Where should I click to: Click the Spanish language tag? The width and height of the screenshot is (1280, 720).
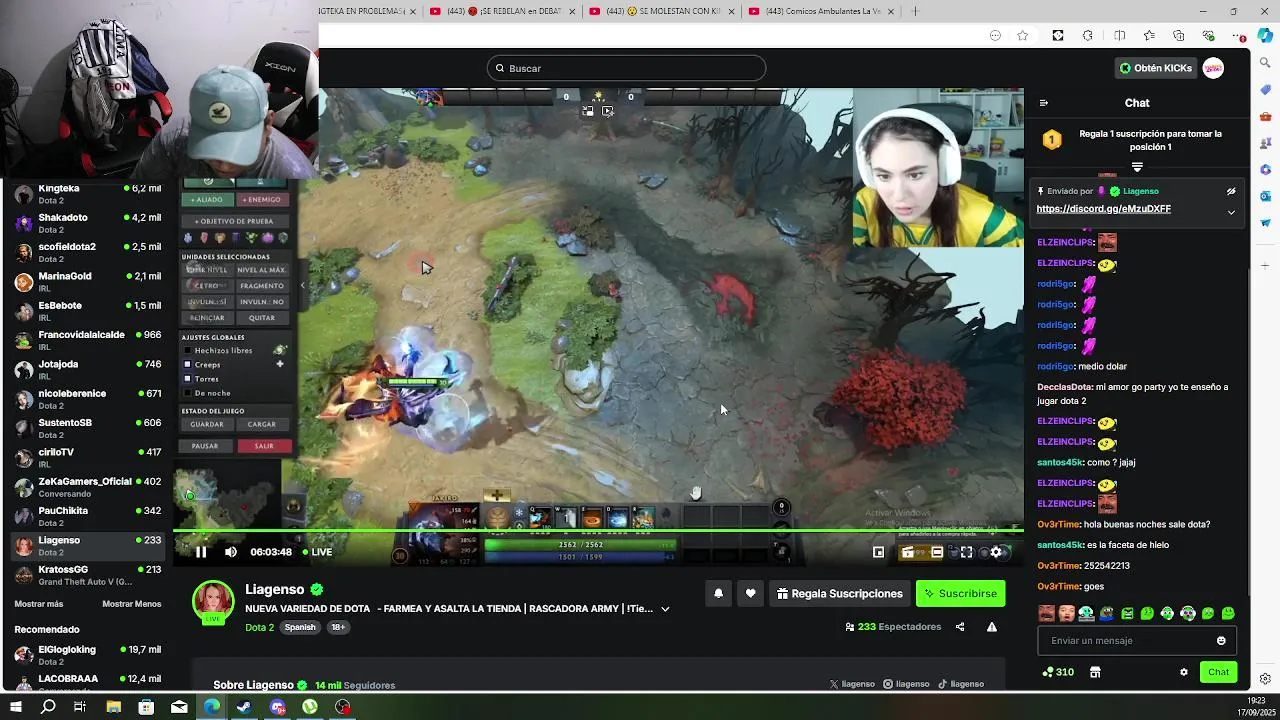[299, 627]
